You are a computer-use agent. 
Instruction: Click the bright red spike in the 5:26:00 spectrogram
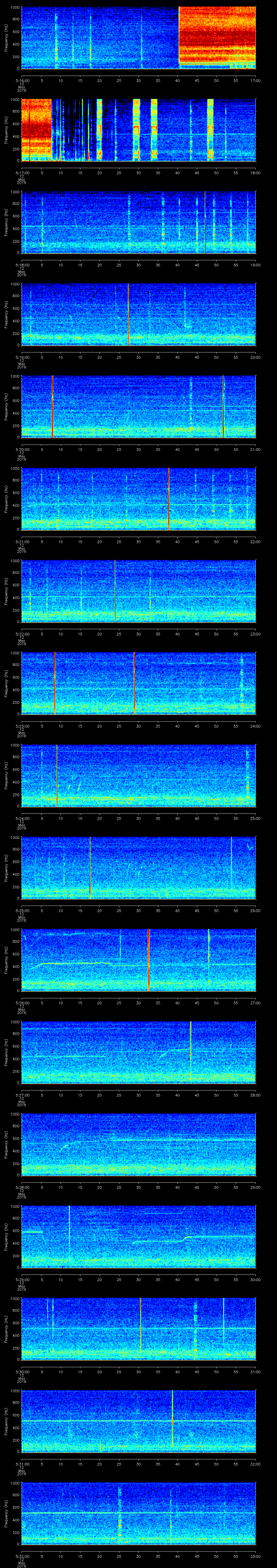point(149,960)
